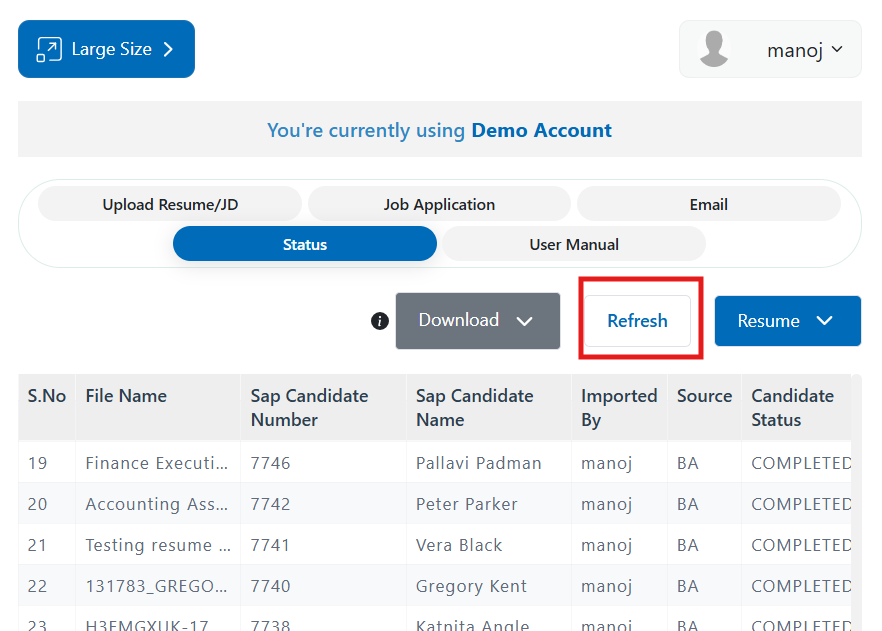Click the user avatar icon
This screenshot has width=882, height=631.
tap(714, 49)
